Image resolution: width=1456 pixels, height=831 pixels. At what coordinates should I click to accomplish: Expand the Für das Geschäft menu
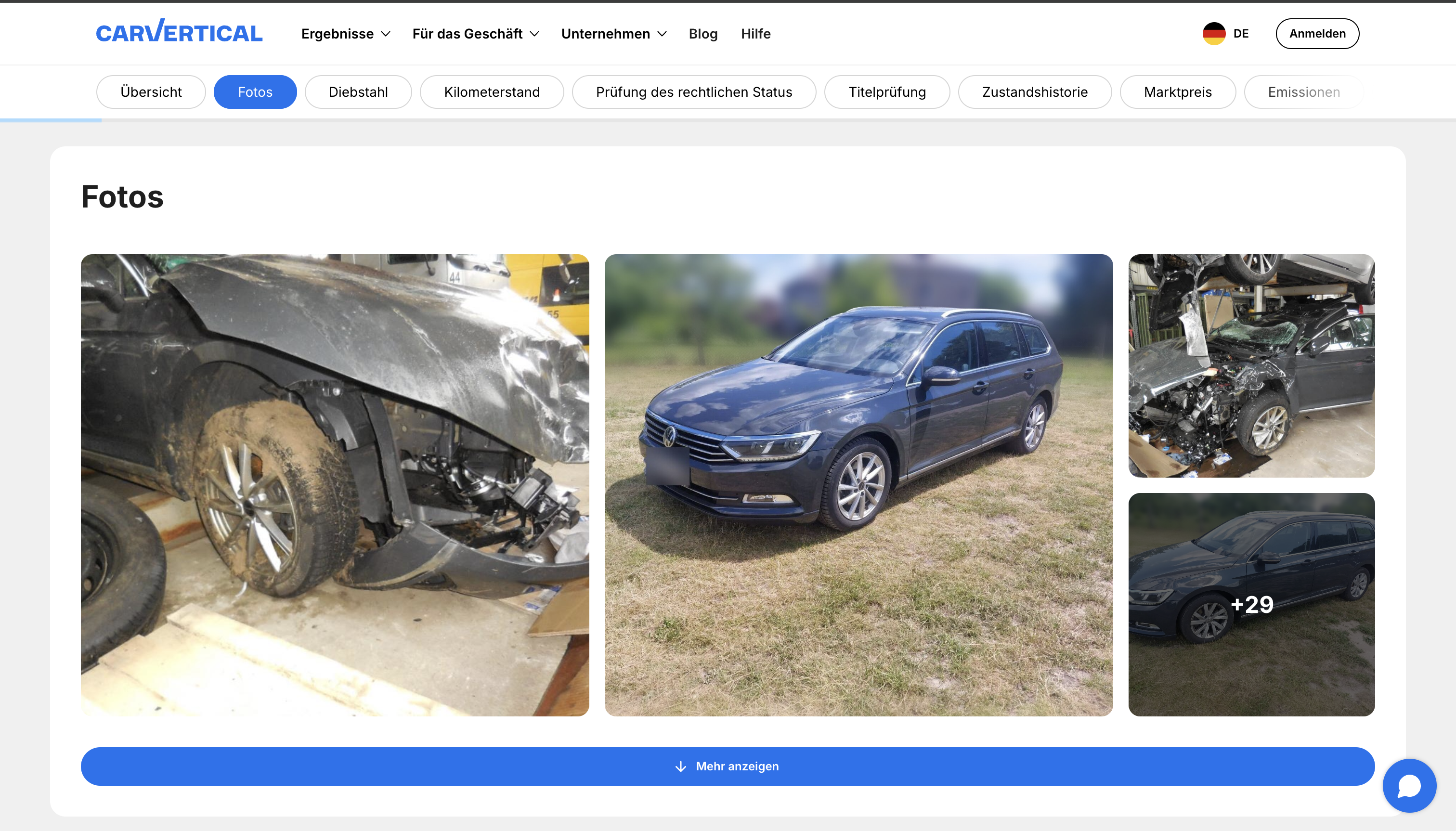coord(475,34)
